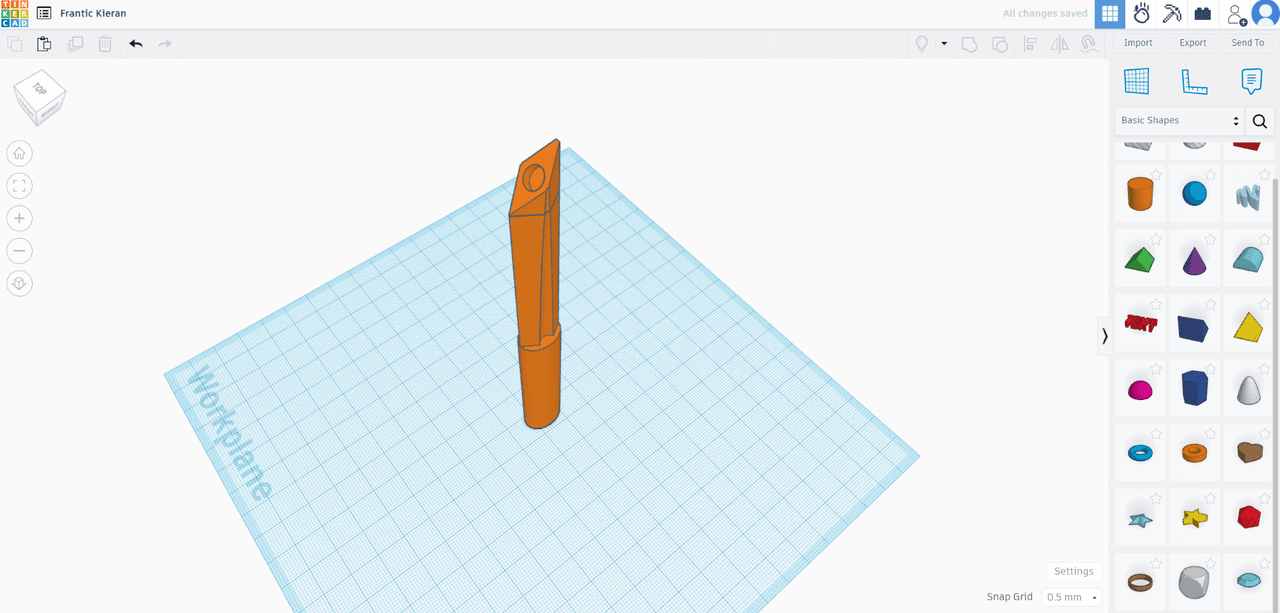
Task: Open the Basic Shapes library dropdown
Action: click(x=1180, y=121)
